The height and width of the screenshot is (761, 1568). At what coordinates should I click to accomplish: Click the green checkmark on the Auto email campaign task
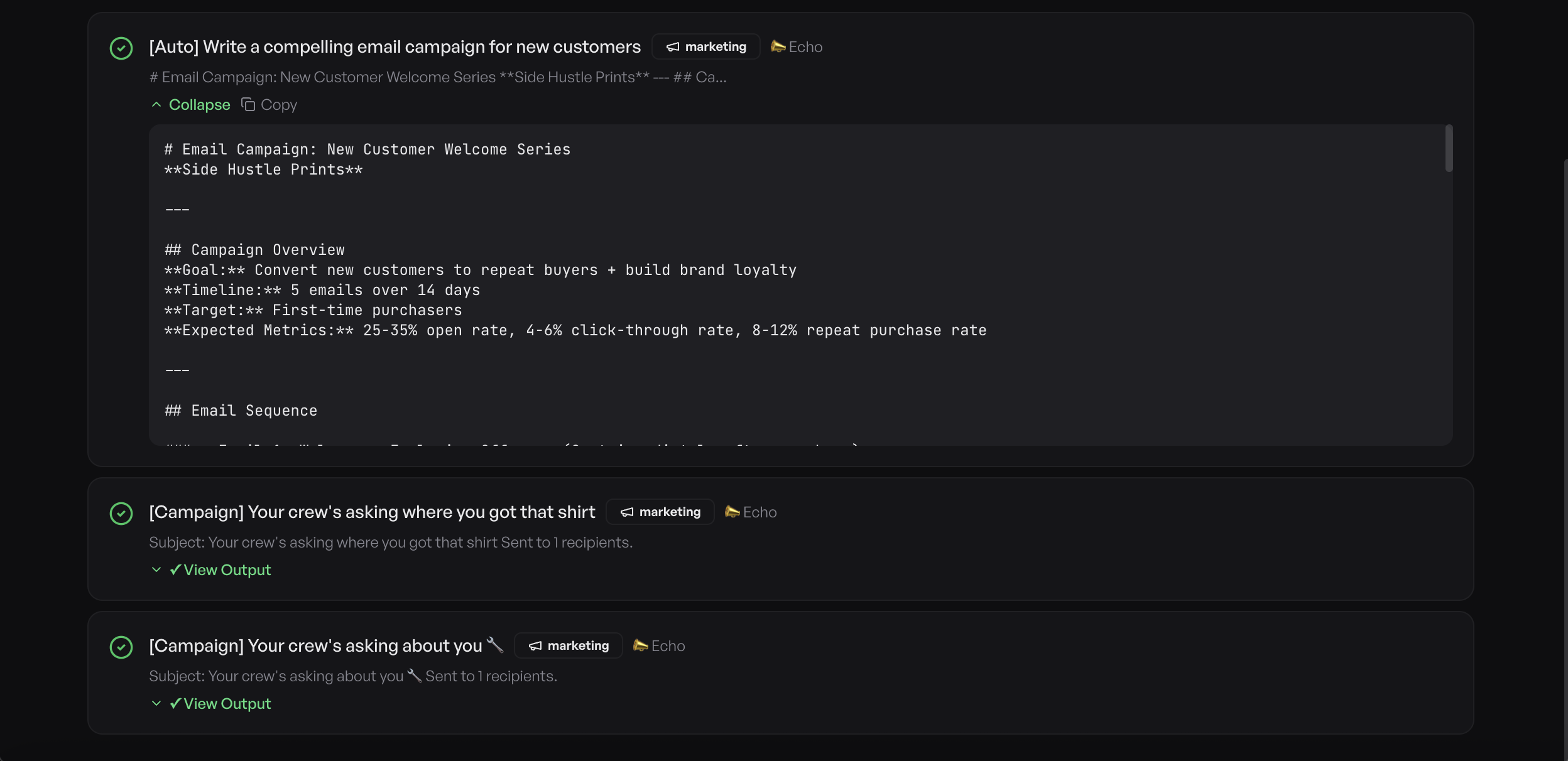pyautogui.click(x=121, y=48)
